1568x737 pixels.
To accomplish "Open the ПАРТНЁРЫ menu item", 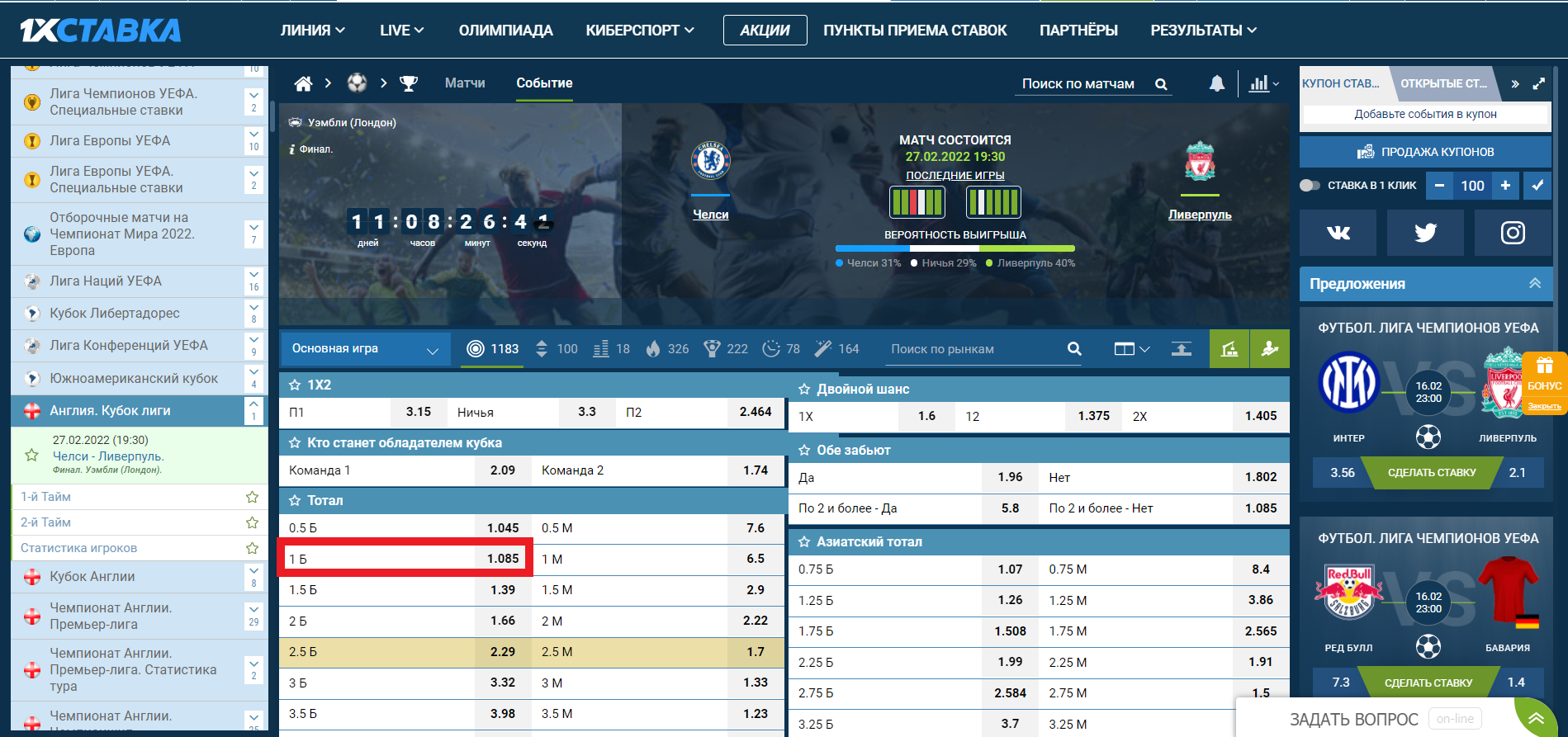I will click(1078, 31).
